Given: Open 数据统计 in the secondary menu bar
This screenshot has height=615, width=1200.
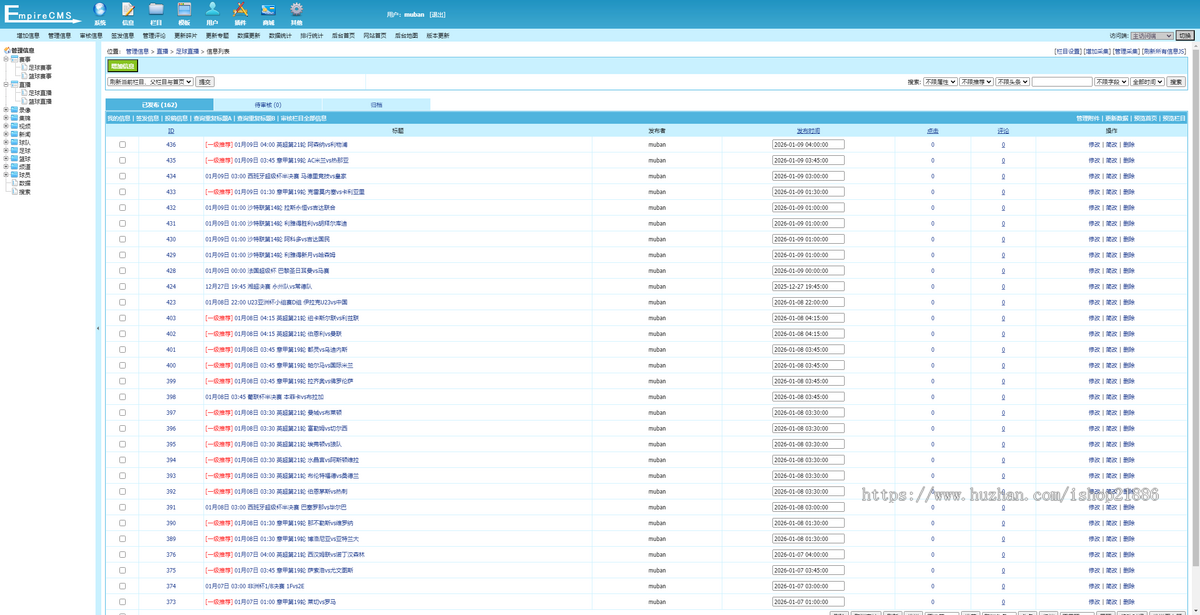Looking at the screenshot, I should [x=280, y=35].
